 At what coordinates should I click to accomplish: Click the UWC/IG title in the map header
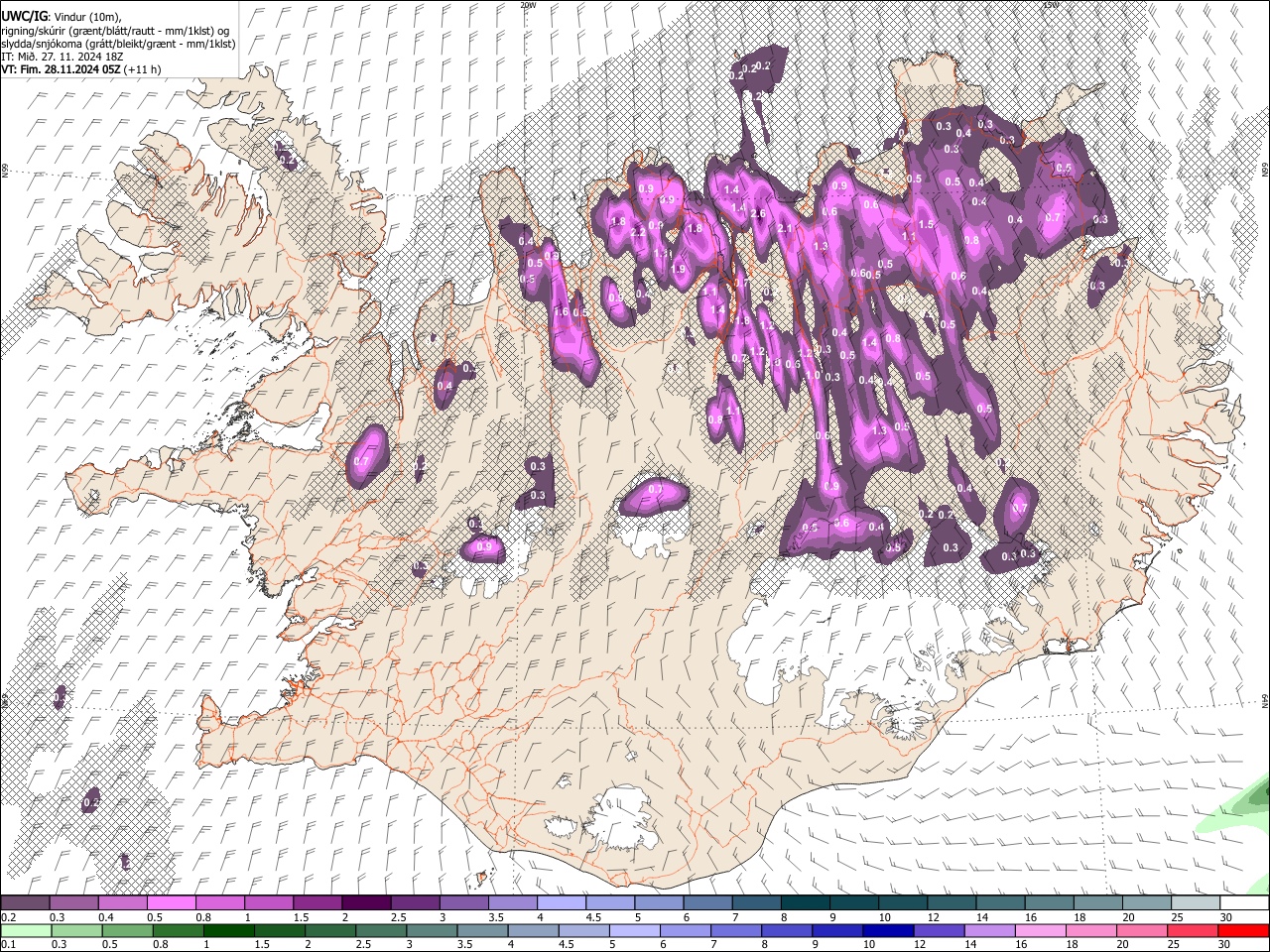click(23, 16)
